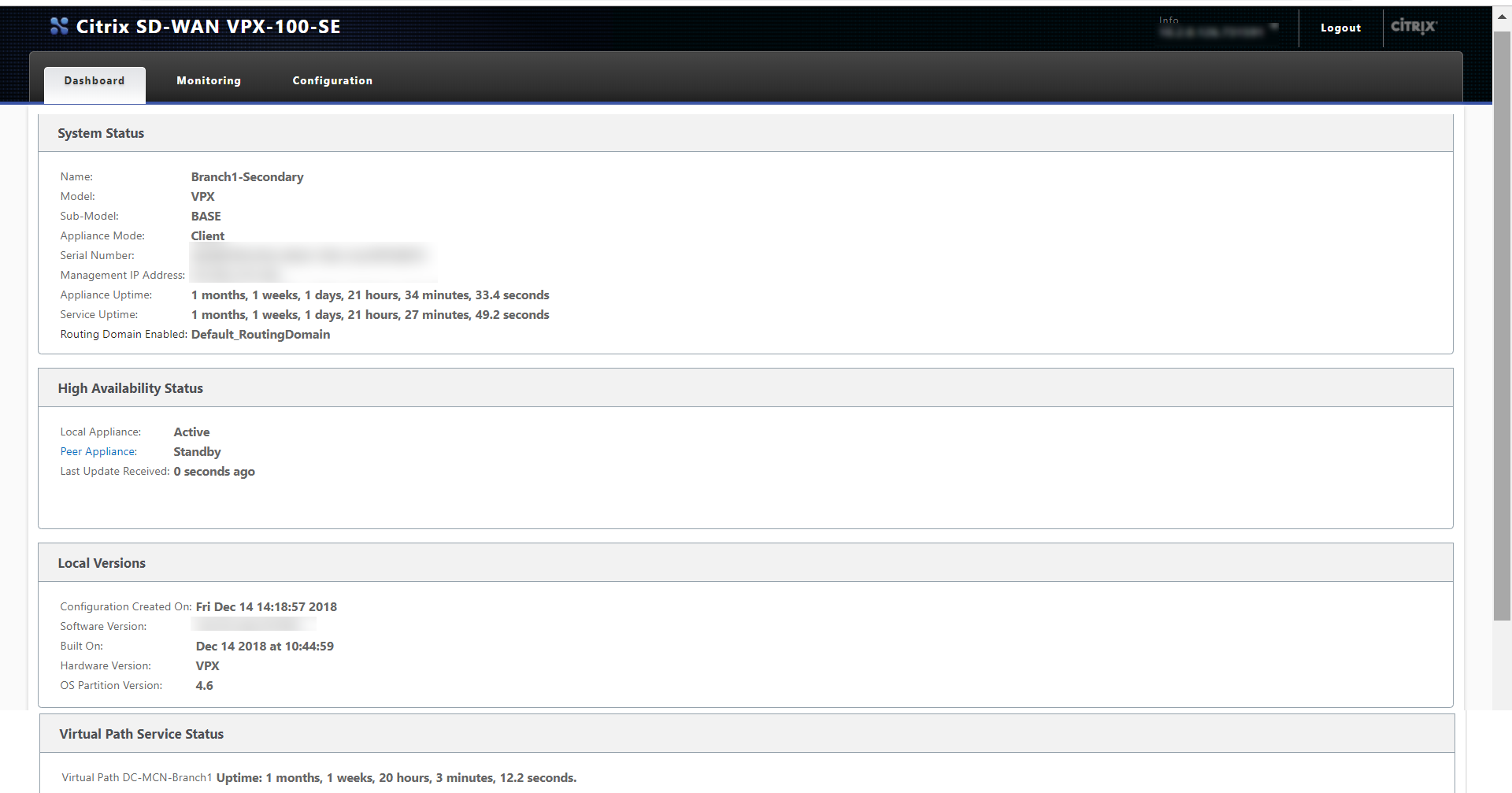Screen dimensions: 1512x793
Task: Open the Configuration tab
Action: coord(332,81)
